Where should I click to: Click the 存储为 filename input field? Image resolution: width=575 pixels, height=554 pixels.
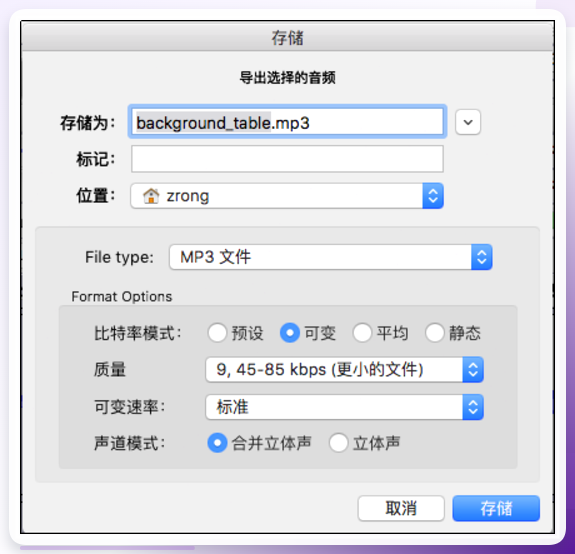[x=288, y=122]
